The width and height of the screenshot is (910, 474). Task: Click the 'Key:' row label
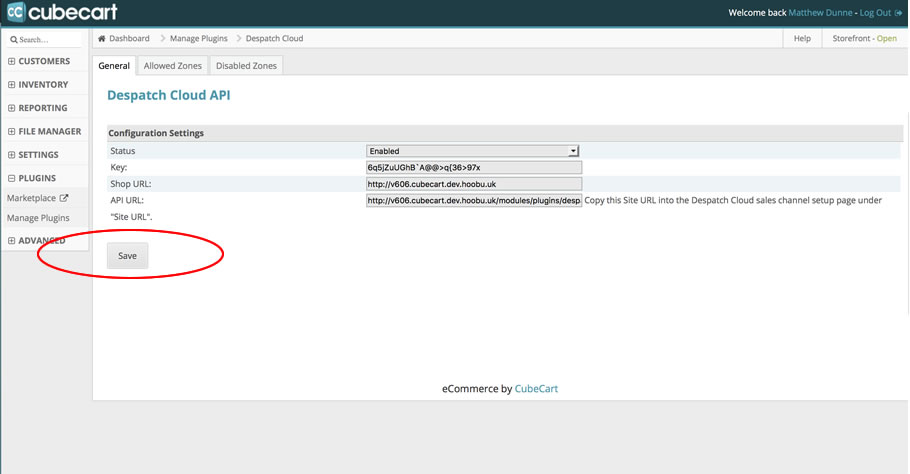(118, 167)
